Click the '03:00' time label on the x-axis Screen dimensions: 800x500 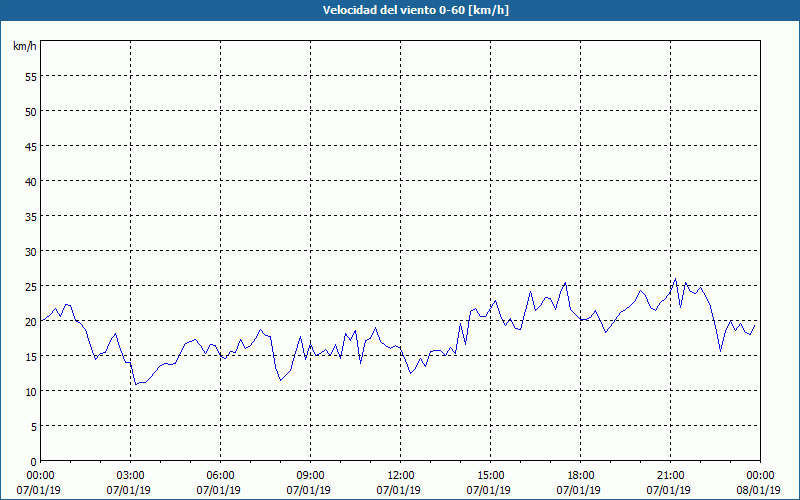131,476
